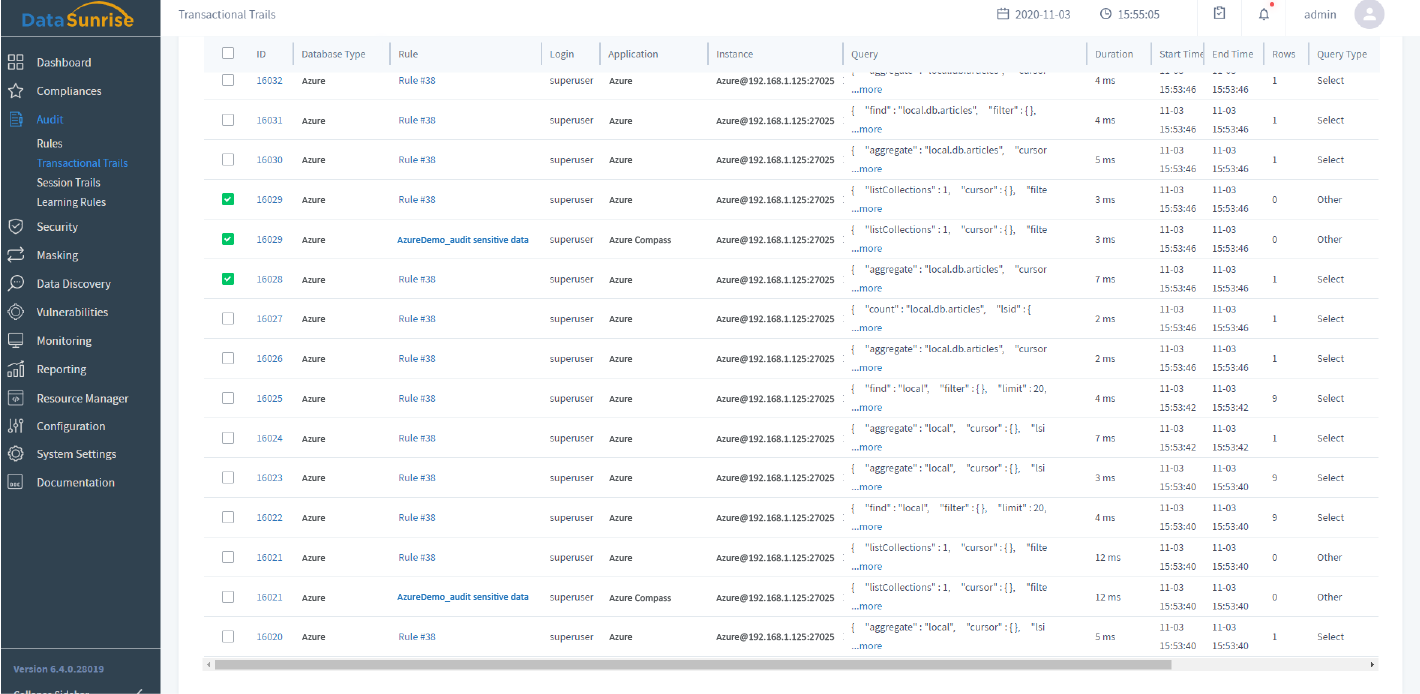
Task: Sort by the Duration column header
Action: [x=1114, y=54]
